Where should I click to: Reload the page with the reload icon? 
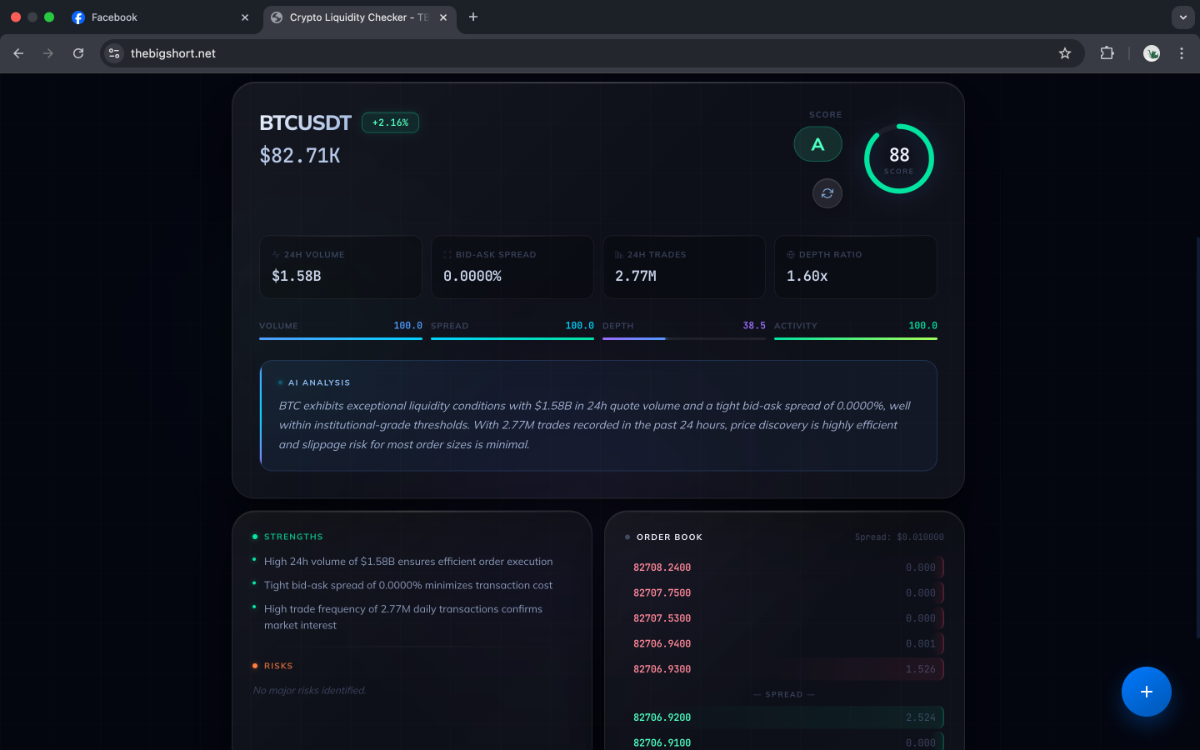[78, 53]
